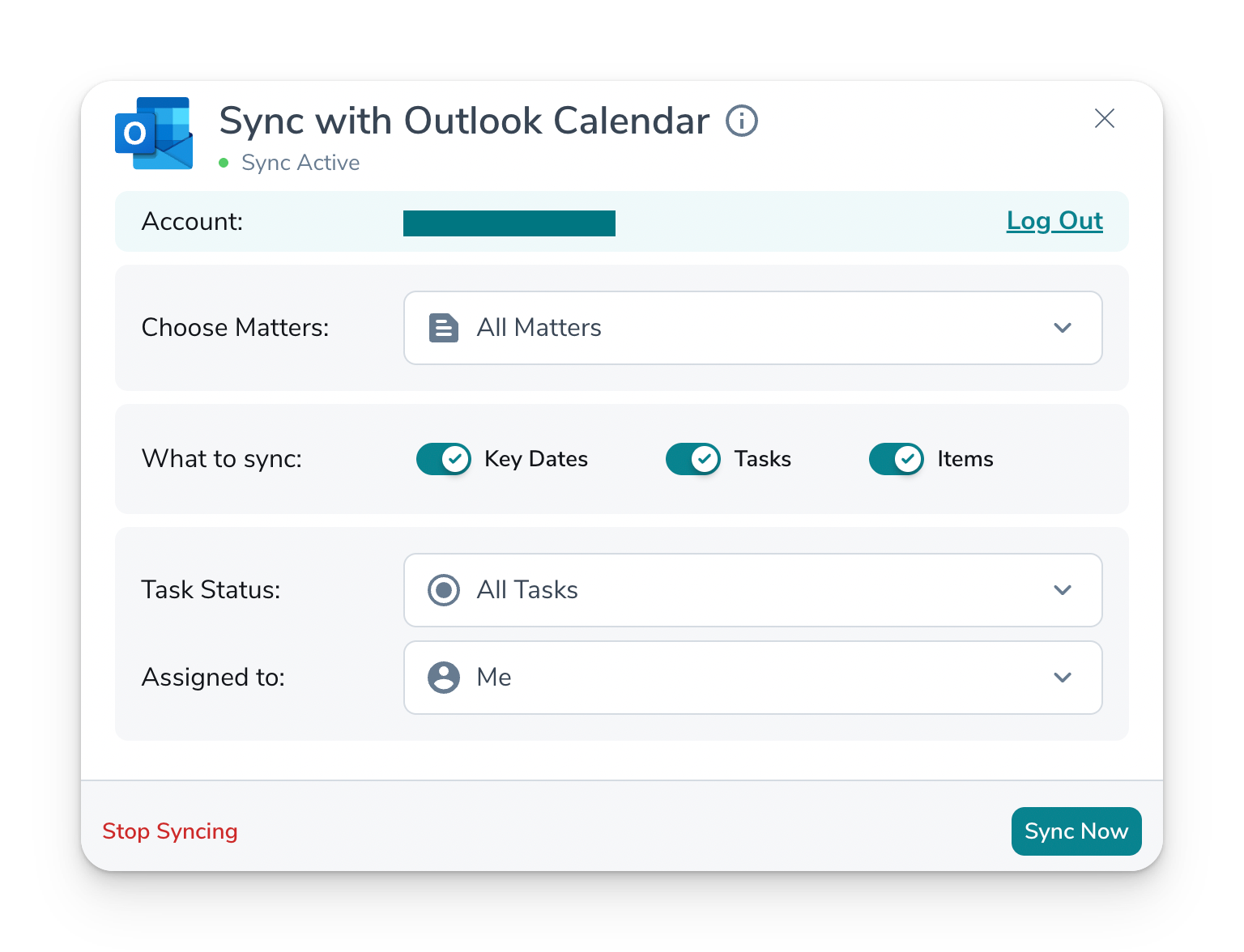Click the person icon beside Me

443,678
